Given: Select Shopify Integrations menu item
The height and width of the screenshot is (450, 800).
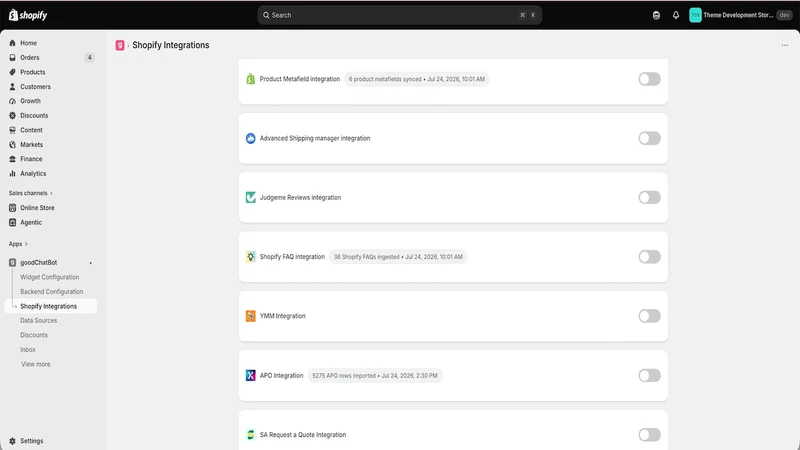Looking at the screenshot, I should tap(51, 306).
